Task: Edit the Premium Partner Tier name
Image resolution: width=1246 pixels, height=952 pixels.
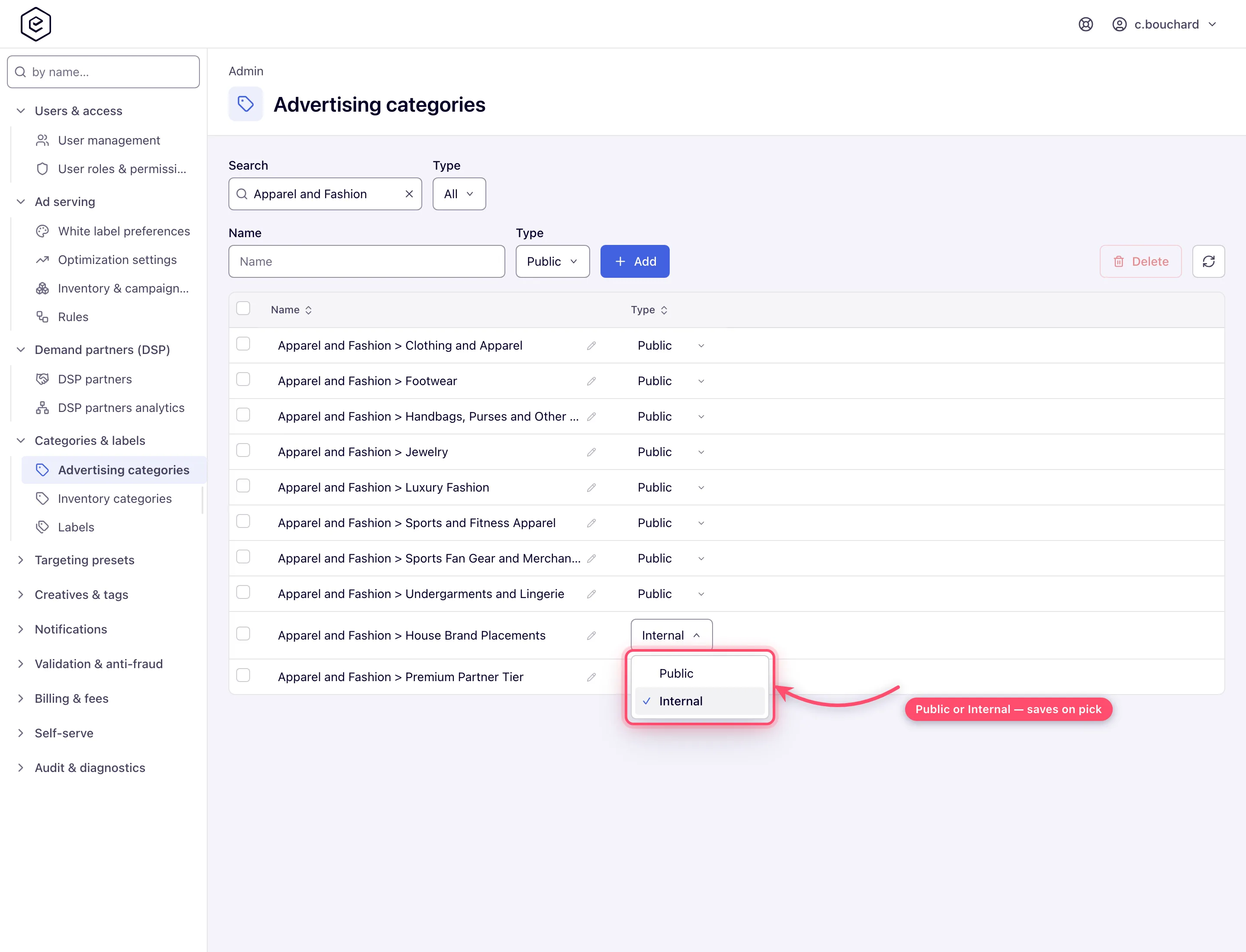Action: [591, 677]
